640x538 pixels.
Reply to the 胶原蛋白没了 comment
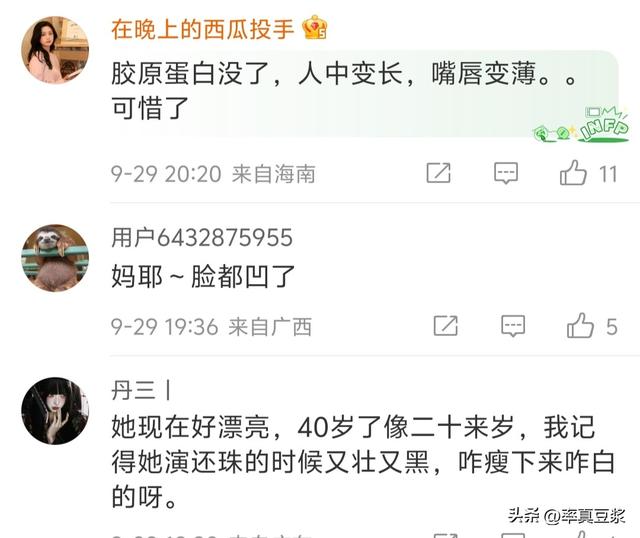point(506,173)
